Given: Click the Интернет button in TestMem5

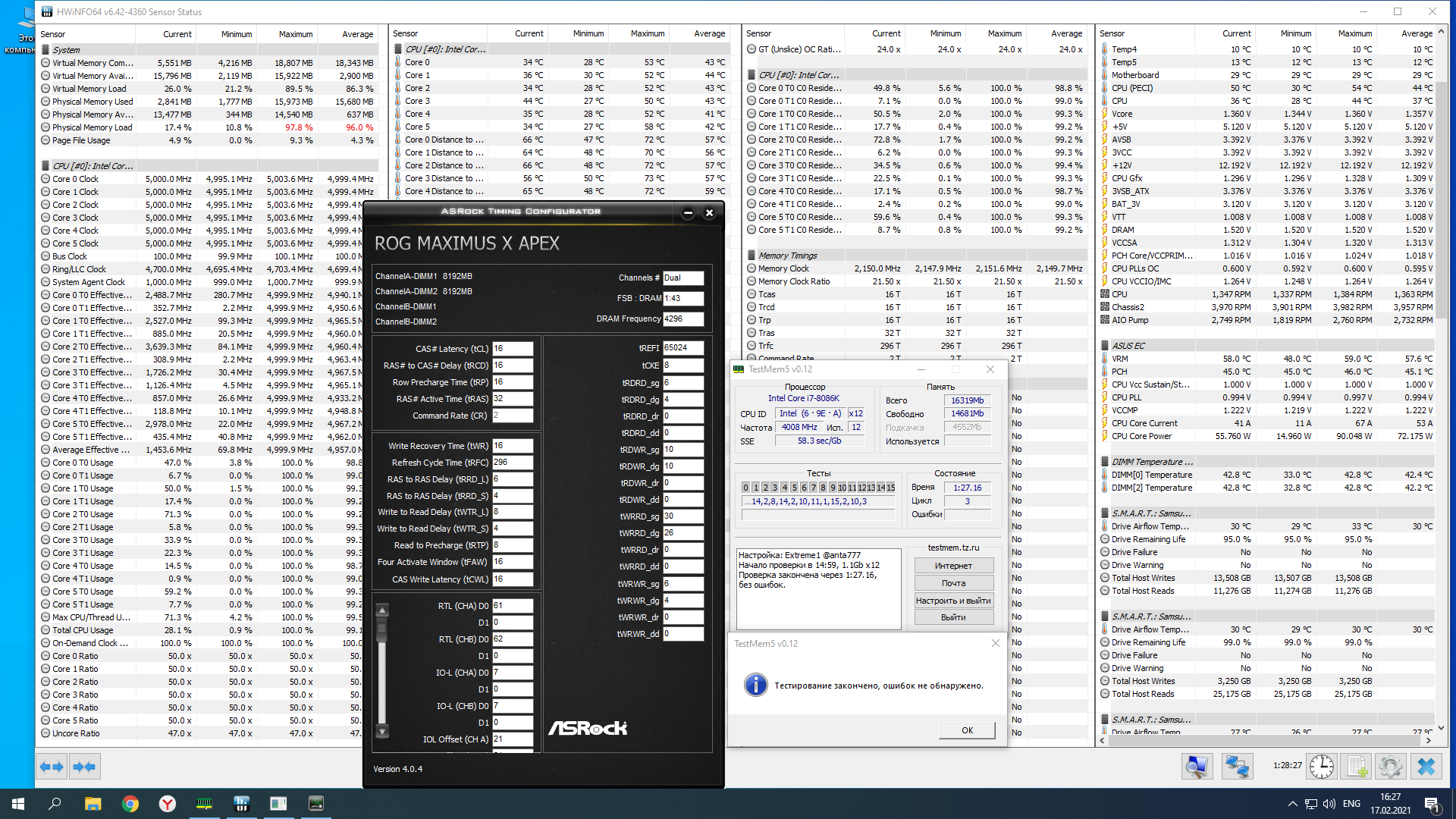Looking at the screenshot, I should pos(953,566).
